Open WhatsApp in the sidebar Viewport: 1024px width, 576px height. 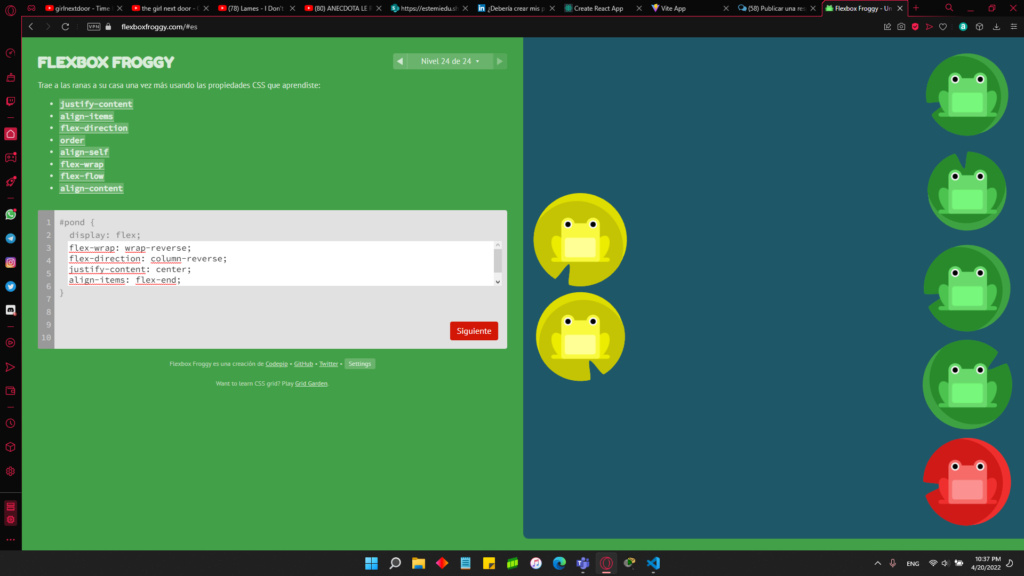(x=10, y=214)
